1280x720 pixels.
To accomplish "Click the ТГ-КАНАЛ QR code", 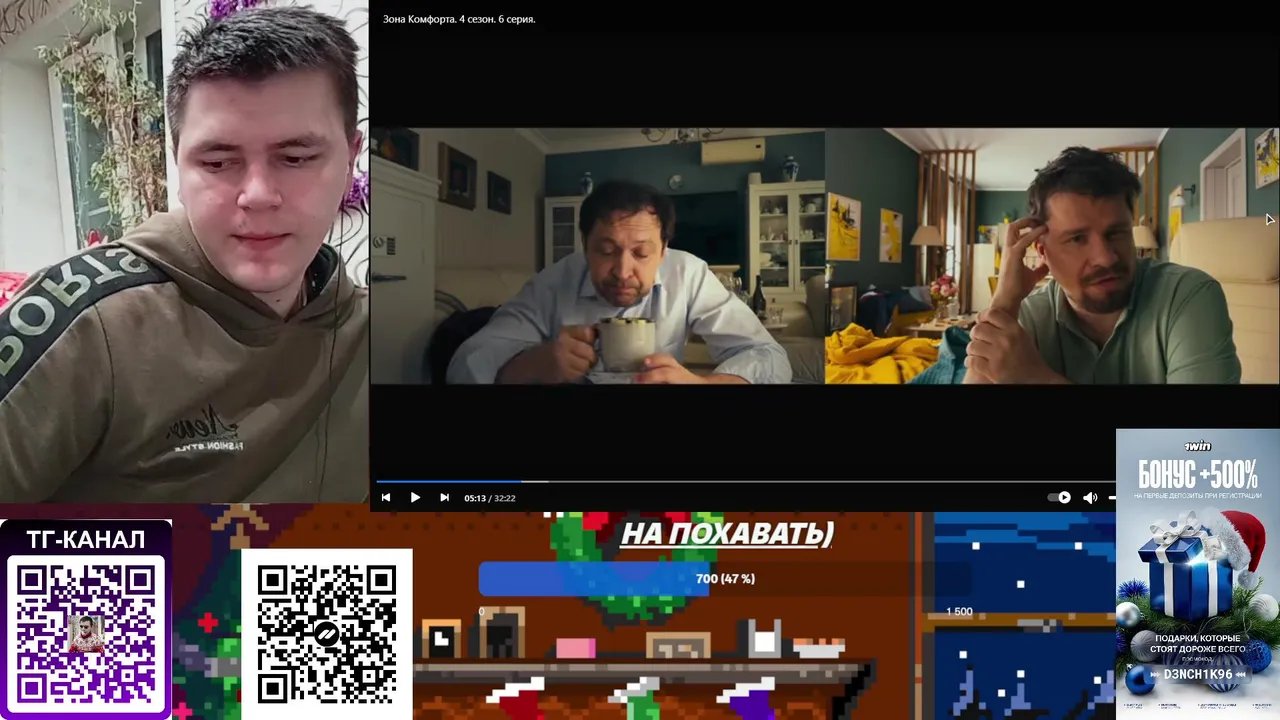I will point(86,633).
